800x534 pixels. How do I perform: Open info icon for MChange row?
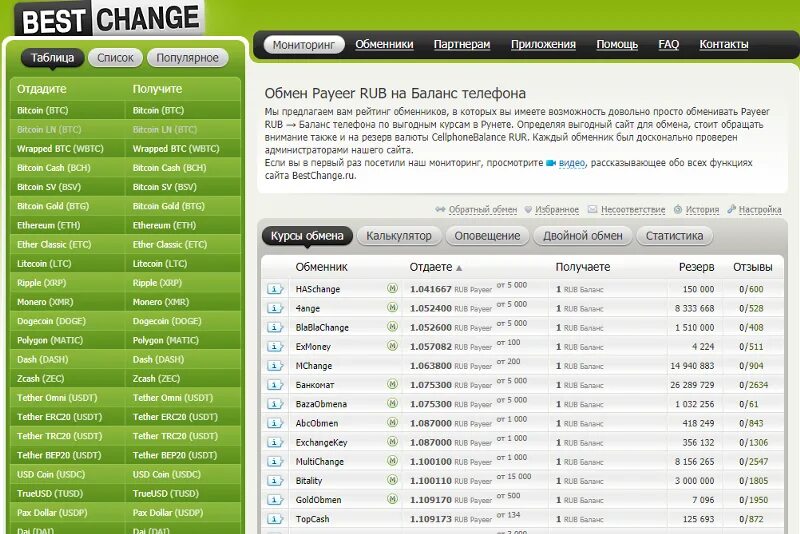coord(274,366)
